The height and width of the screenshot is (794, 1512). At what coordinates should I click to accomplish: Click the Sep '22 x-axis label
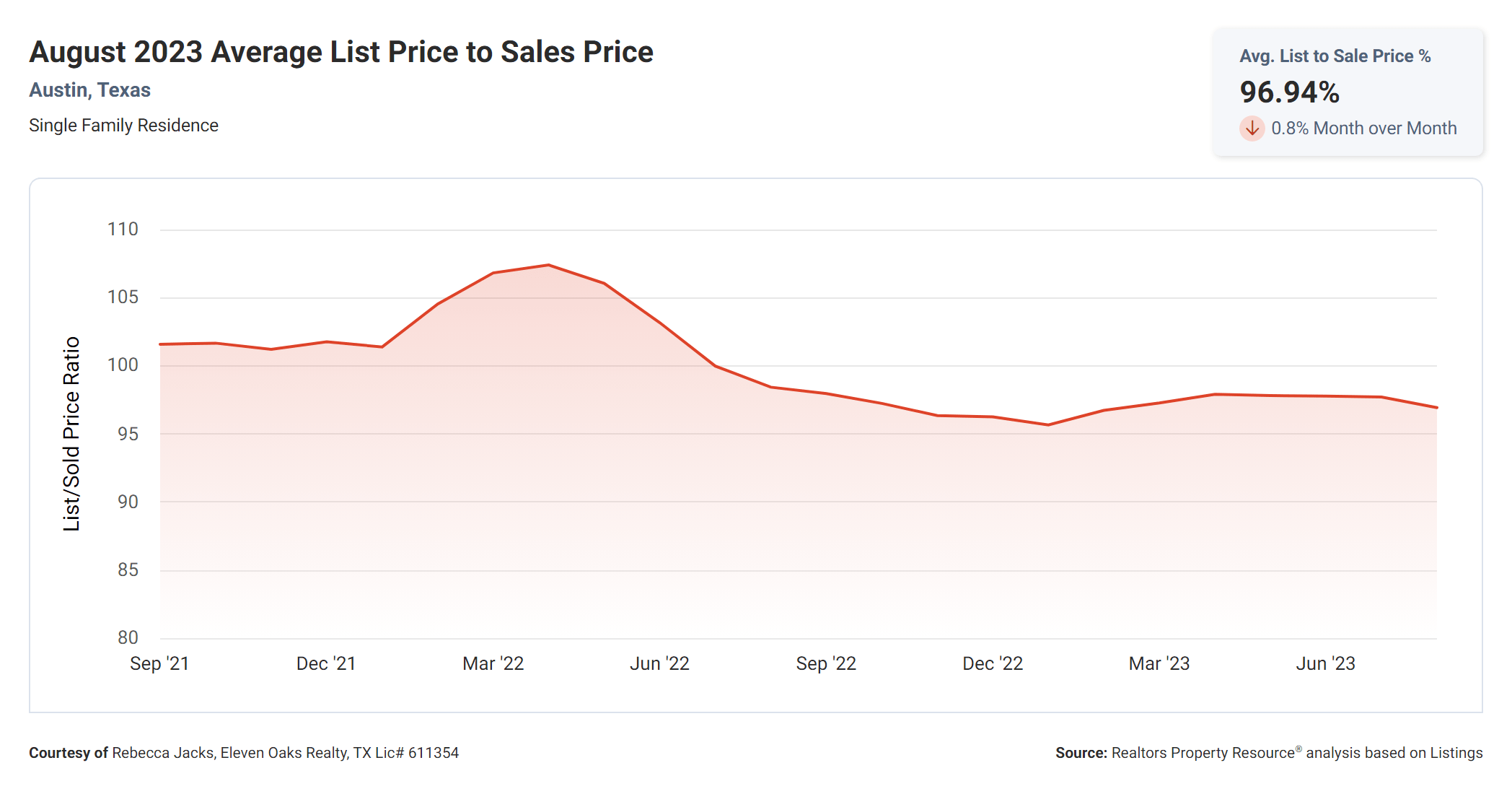point(826,663)
